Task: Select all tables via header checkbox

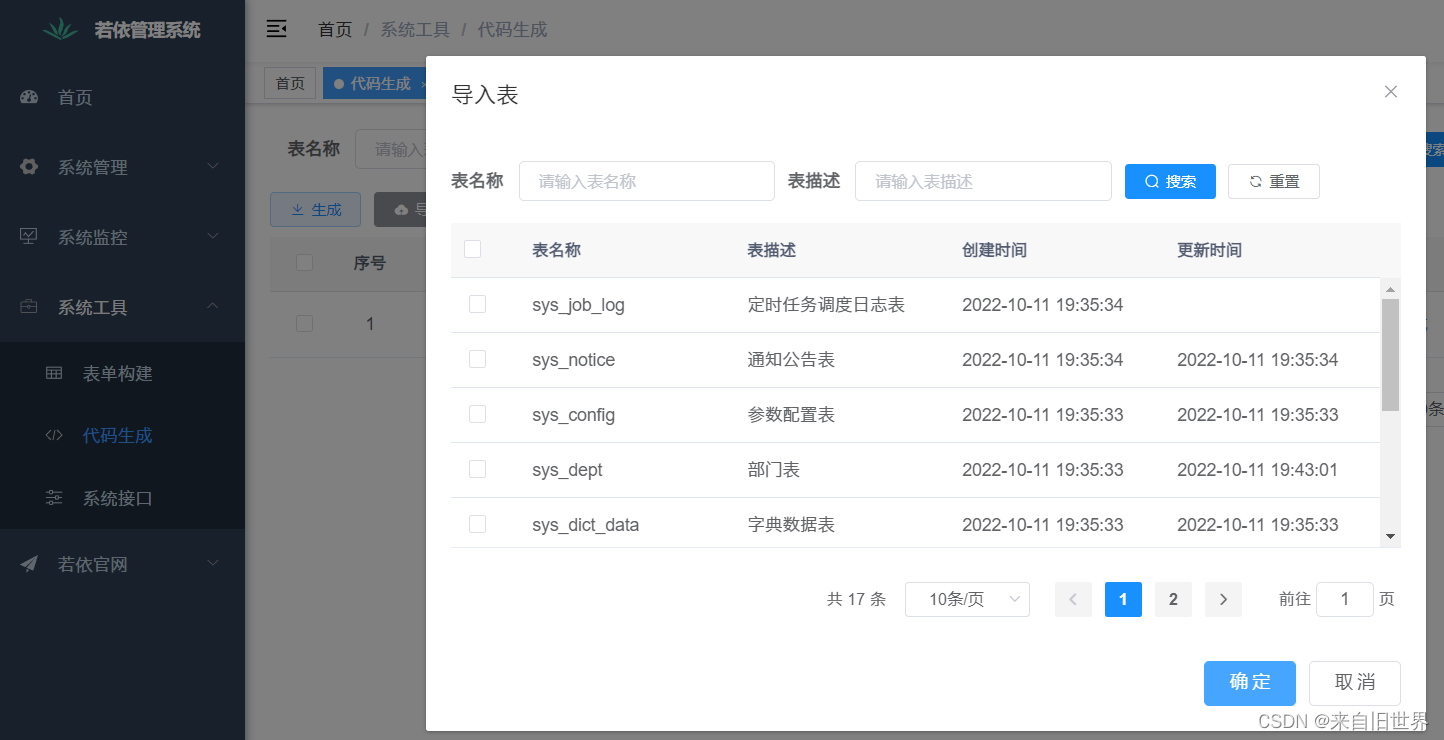Action: 473,248
